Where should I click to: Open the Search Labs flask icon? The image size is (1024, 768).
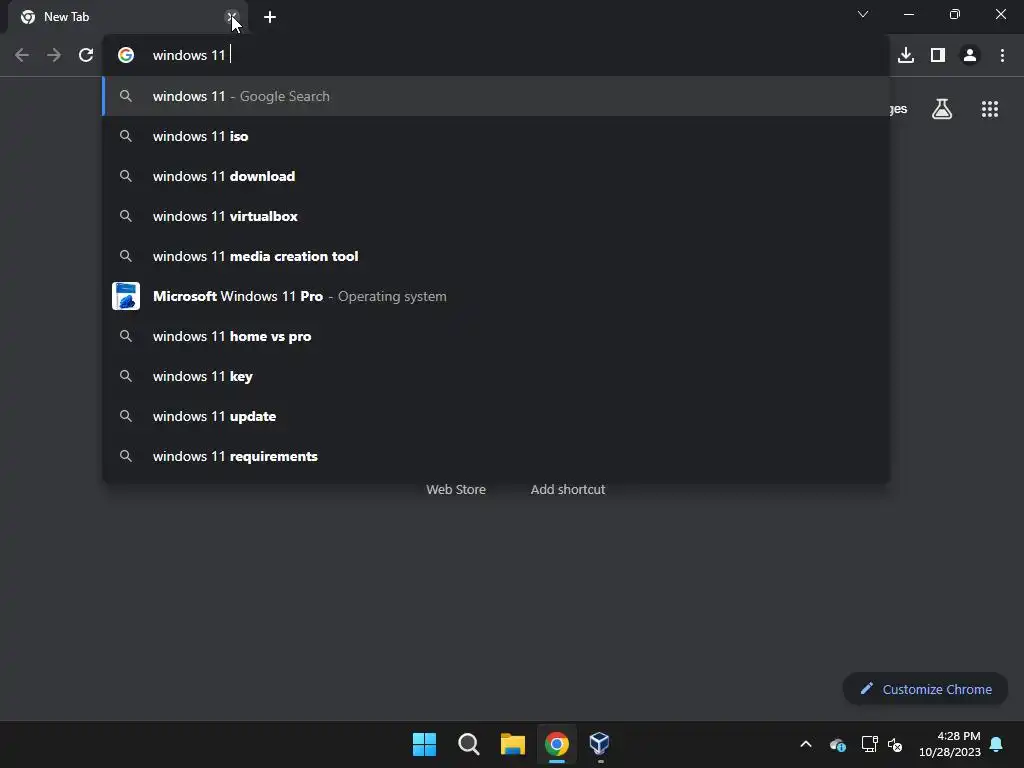(941, 109)
